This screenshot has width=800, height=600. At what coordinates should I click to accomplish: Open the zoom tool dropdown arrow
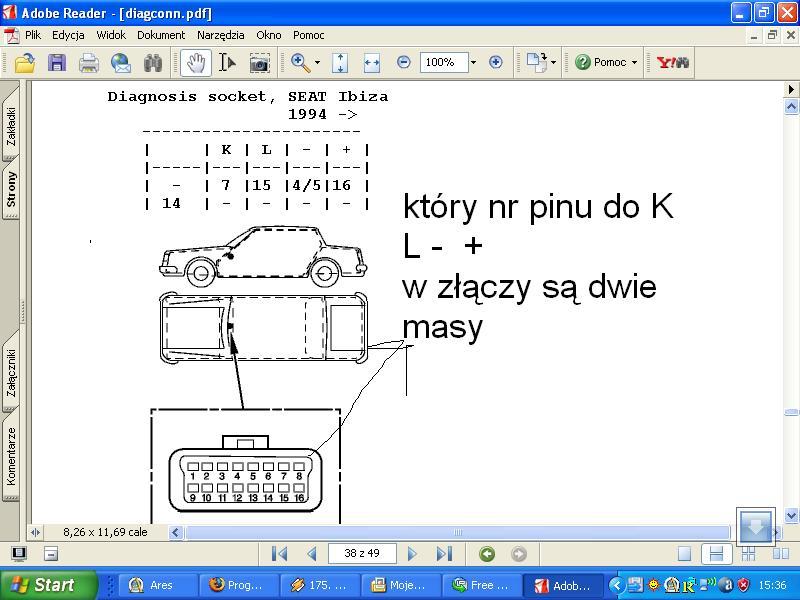[x=317, y=63]
